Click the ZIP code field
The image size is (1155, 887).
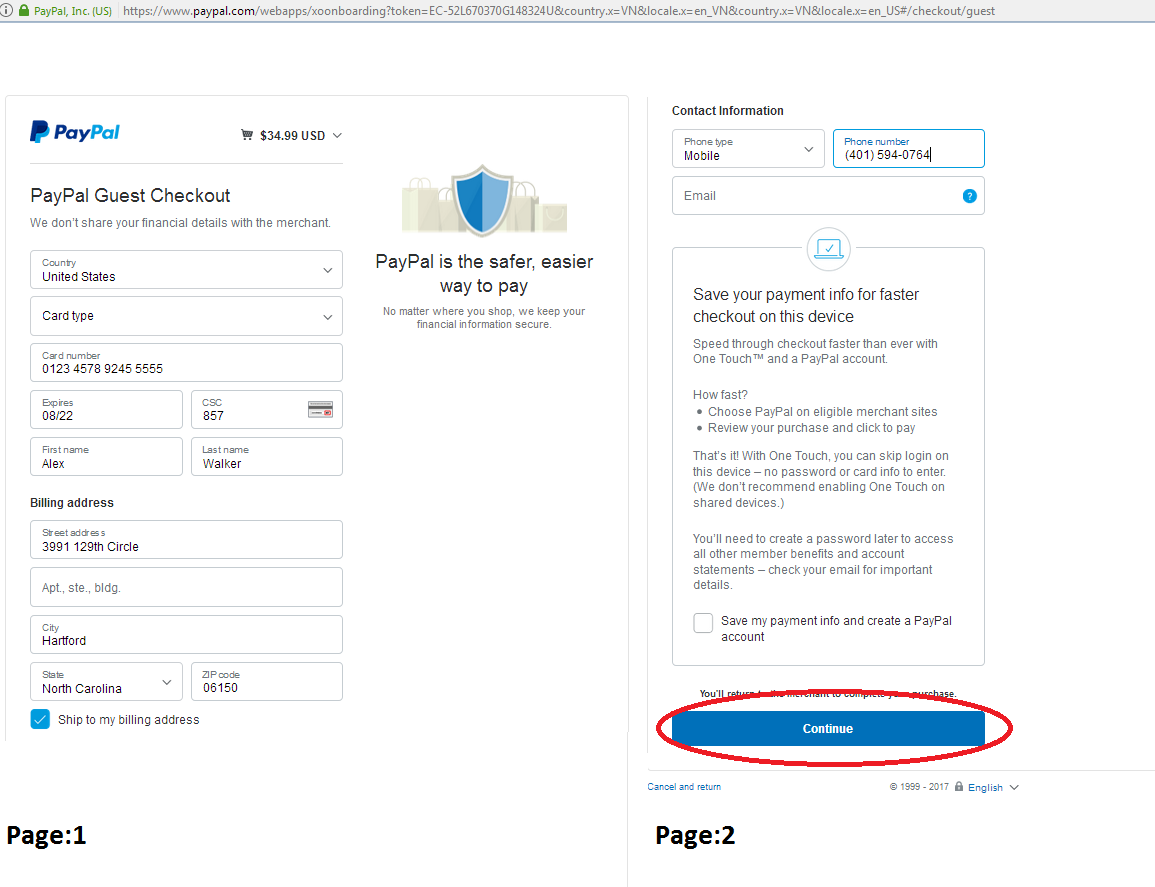tap(267, 681)
